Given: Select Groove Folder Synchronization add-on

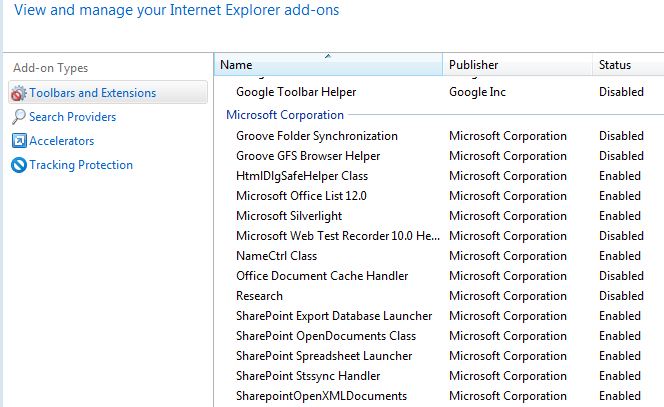Looking at the screenshot, I should (x=317, y=136).
